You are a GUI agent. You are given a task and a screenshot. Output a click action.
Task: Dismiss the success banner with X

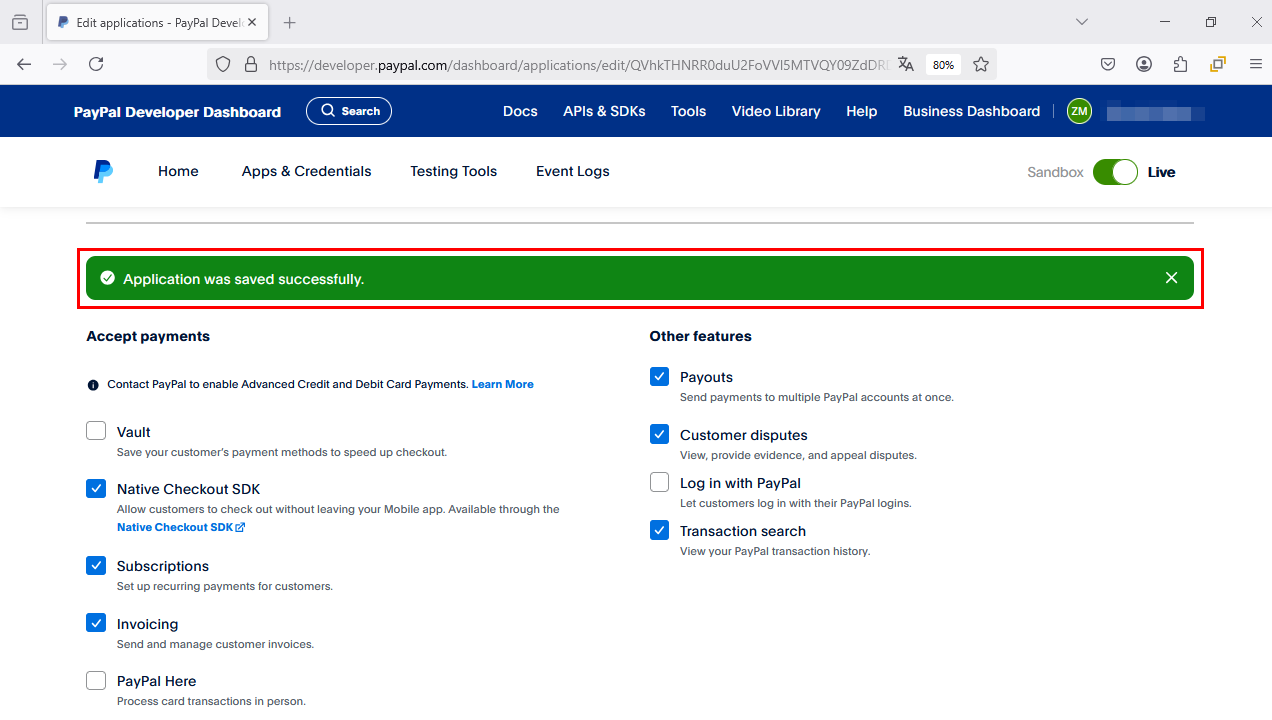point(1171,278)
